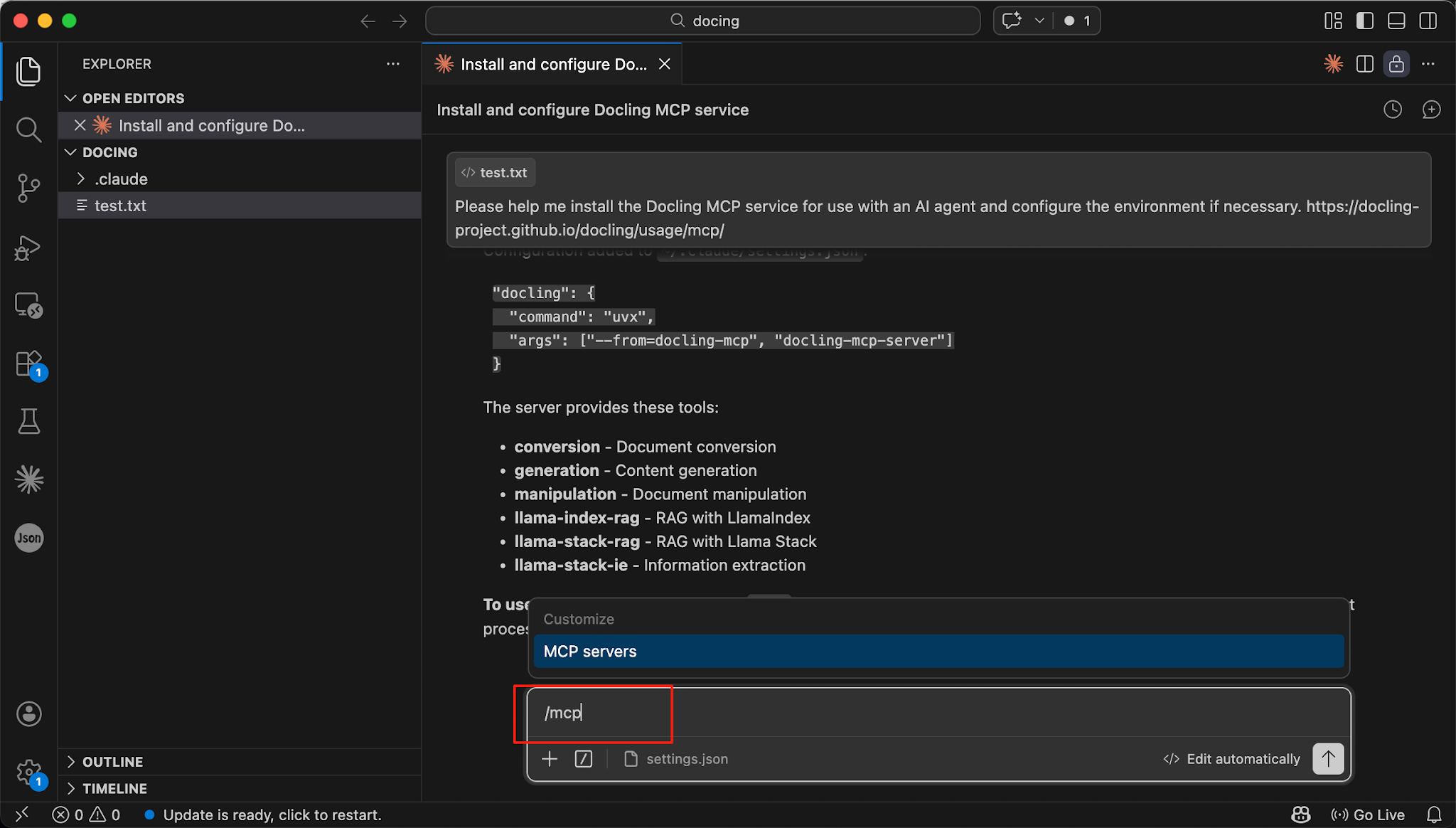The width and height of the screenshot is (1456, 828).
Task: Open the Testing flask view
Action: point(28,421)
